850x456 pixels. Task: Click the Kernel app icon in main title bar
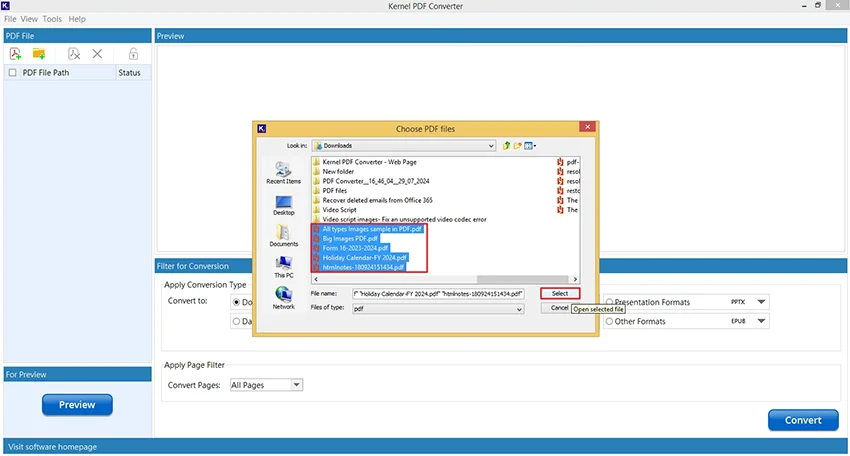[x=5, y=5]
